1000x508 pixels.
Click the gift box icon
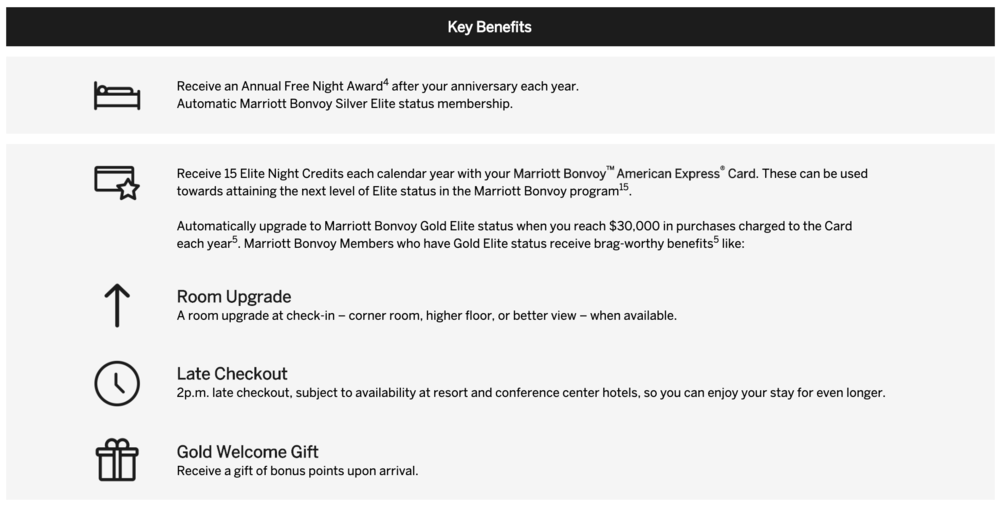[117, 460]
